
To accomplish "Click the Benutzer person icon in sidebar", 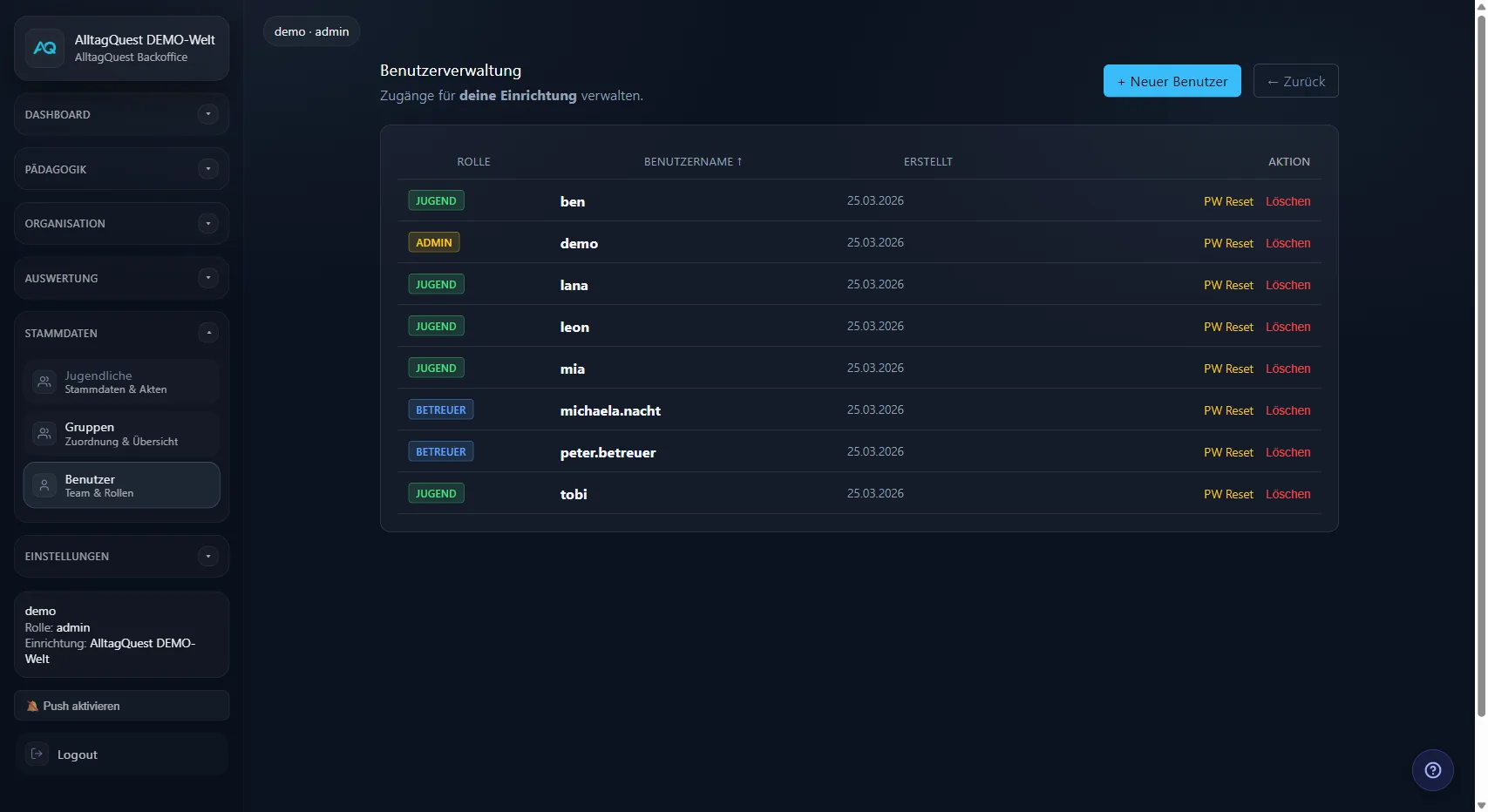I will coord(44,485).
